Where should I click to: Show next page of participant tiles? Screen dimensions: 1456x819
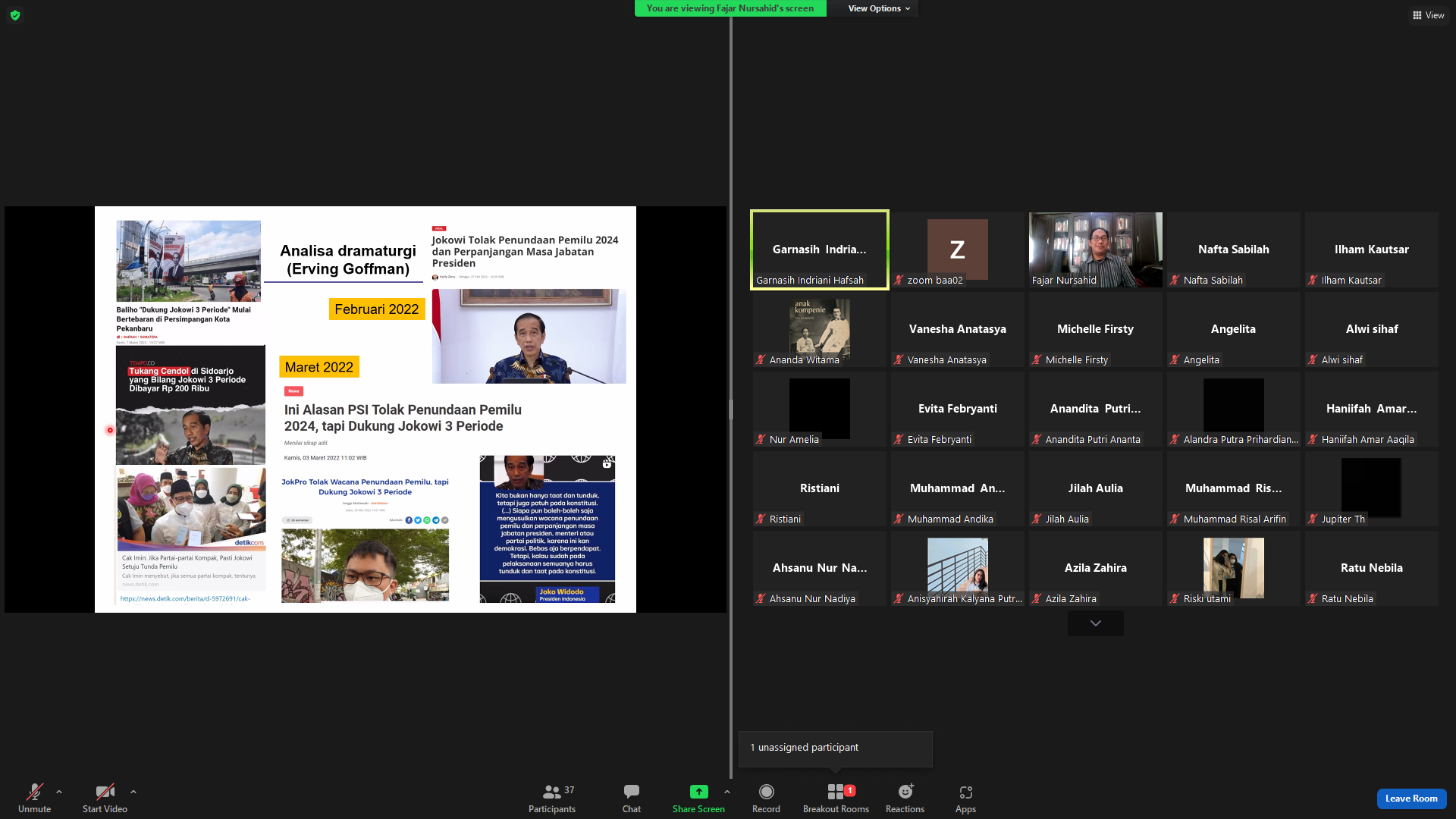click(1095, 623)
